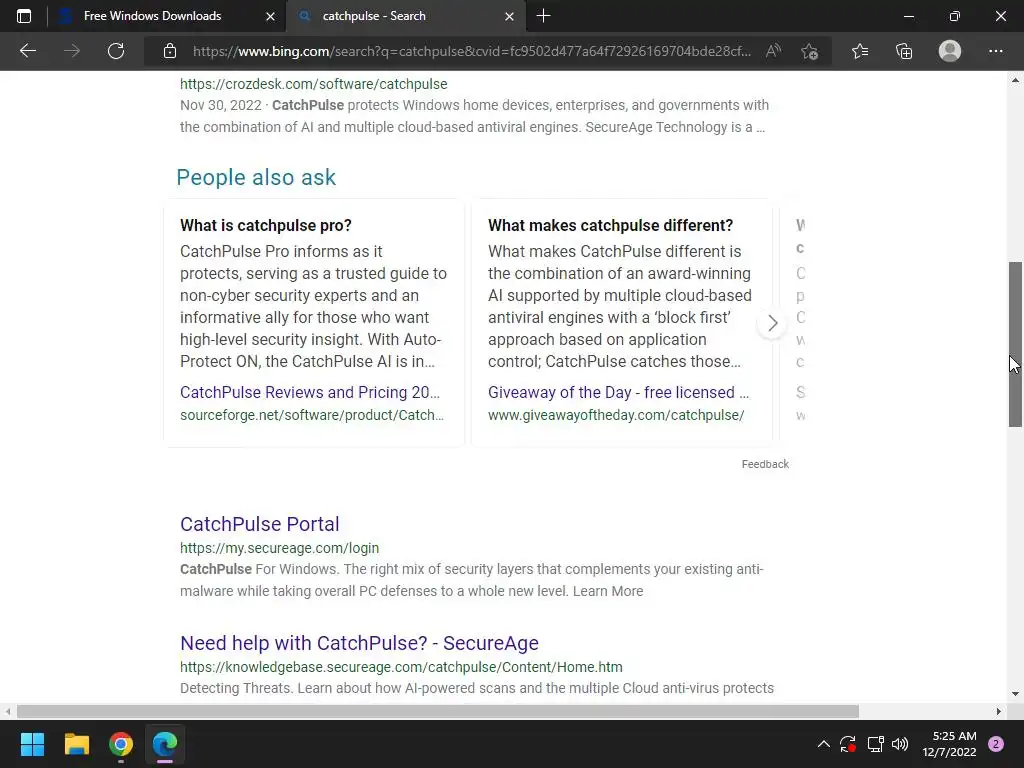Click the vertical scrollbar thumb
Screen dimensions: 1024x768
click(x=1016, y=344)
